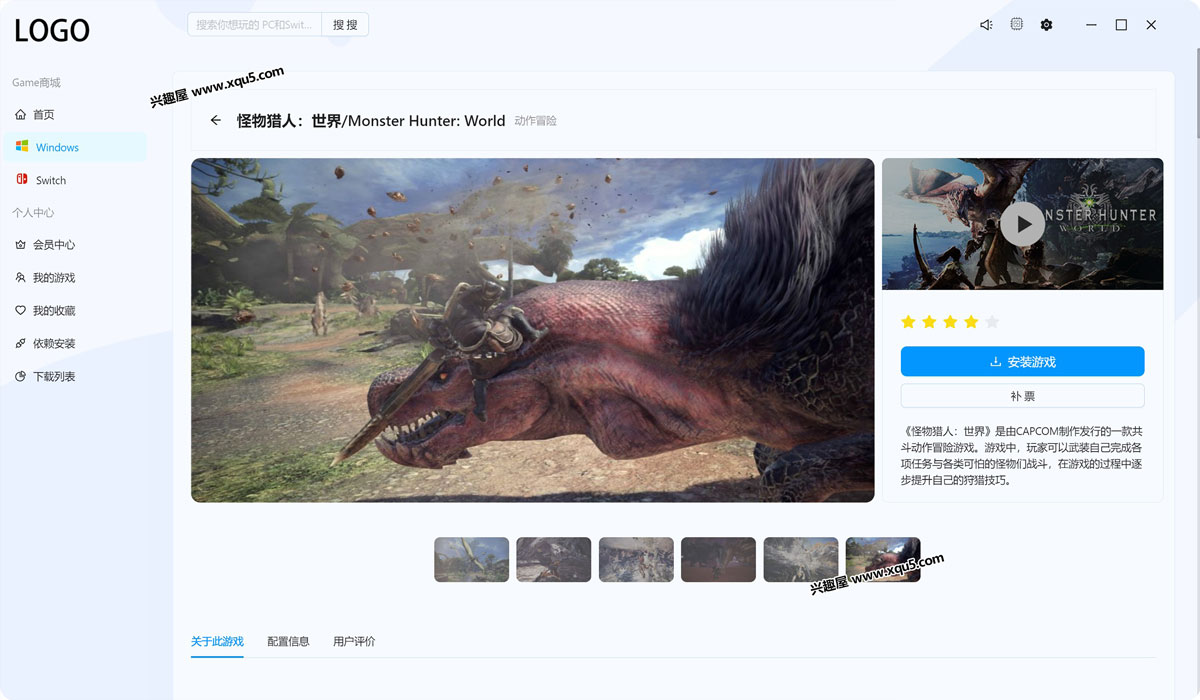The height and width of the screenshot is (700, 1200).
Task: Open settings with the gear icon
Action: pos(1046,25)
